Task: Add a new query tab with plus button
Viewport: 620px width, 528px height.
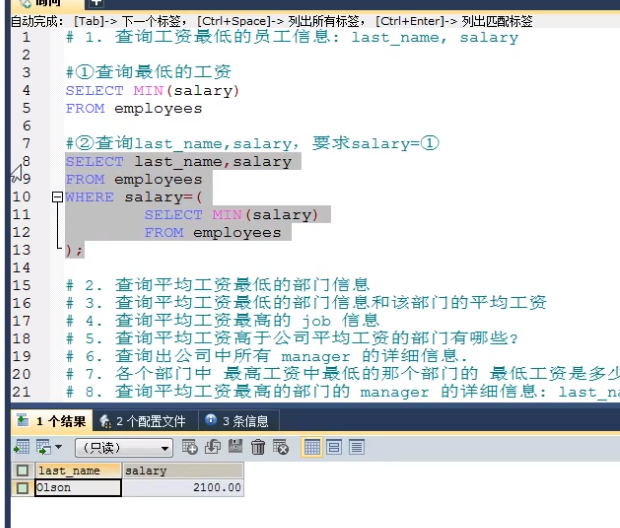Action: (96, 3)
